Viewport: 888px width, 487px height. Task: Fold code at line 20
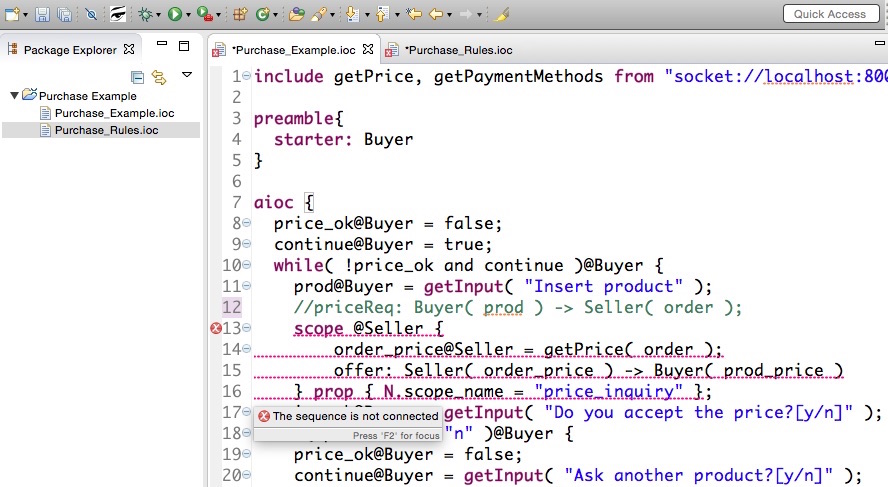(x=247, y=475)
